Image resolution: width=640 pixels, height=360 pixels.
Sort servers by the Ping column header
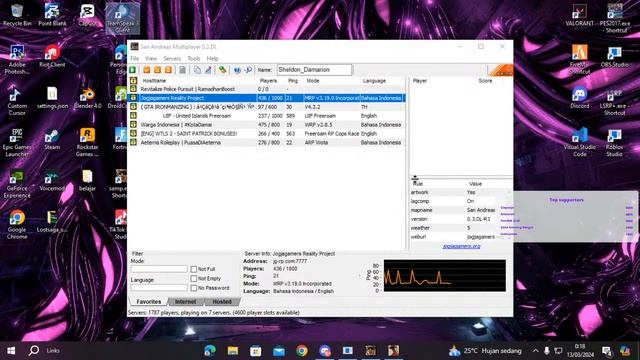(x=294, y=81)
